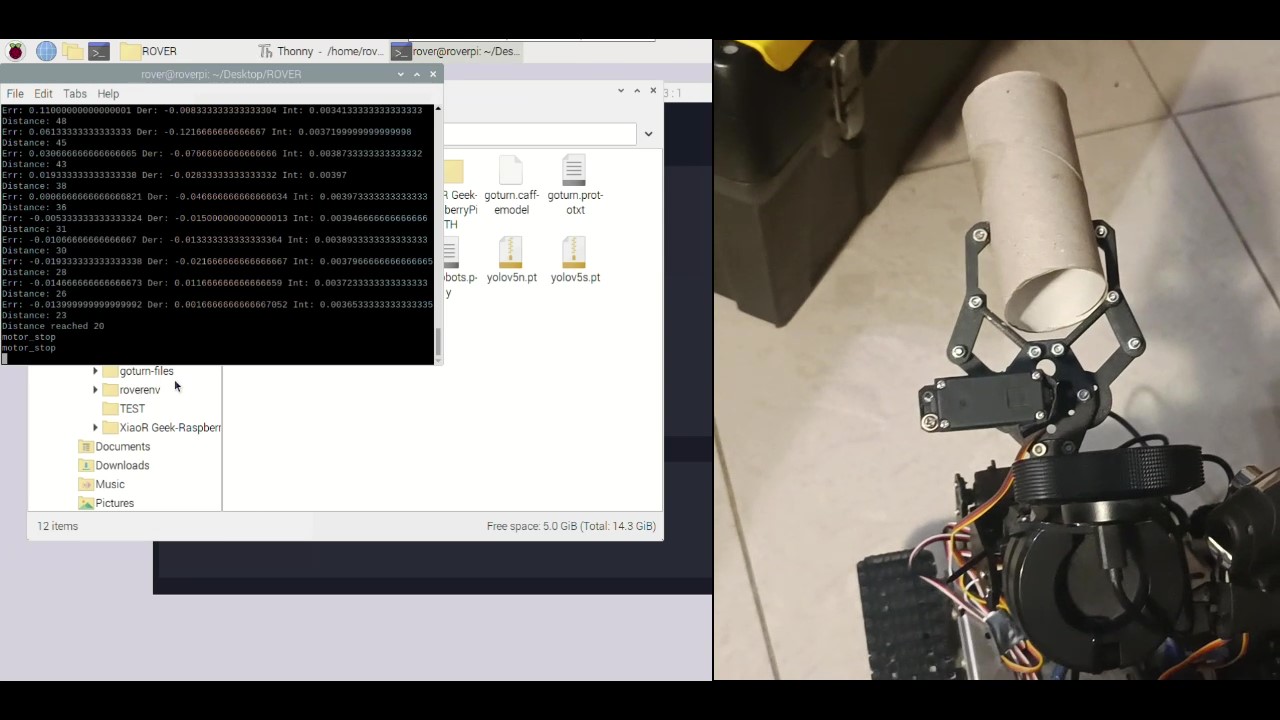
Task: Select goturn-files in the folder tree
Action: pos(146,371)
